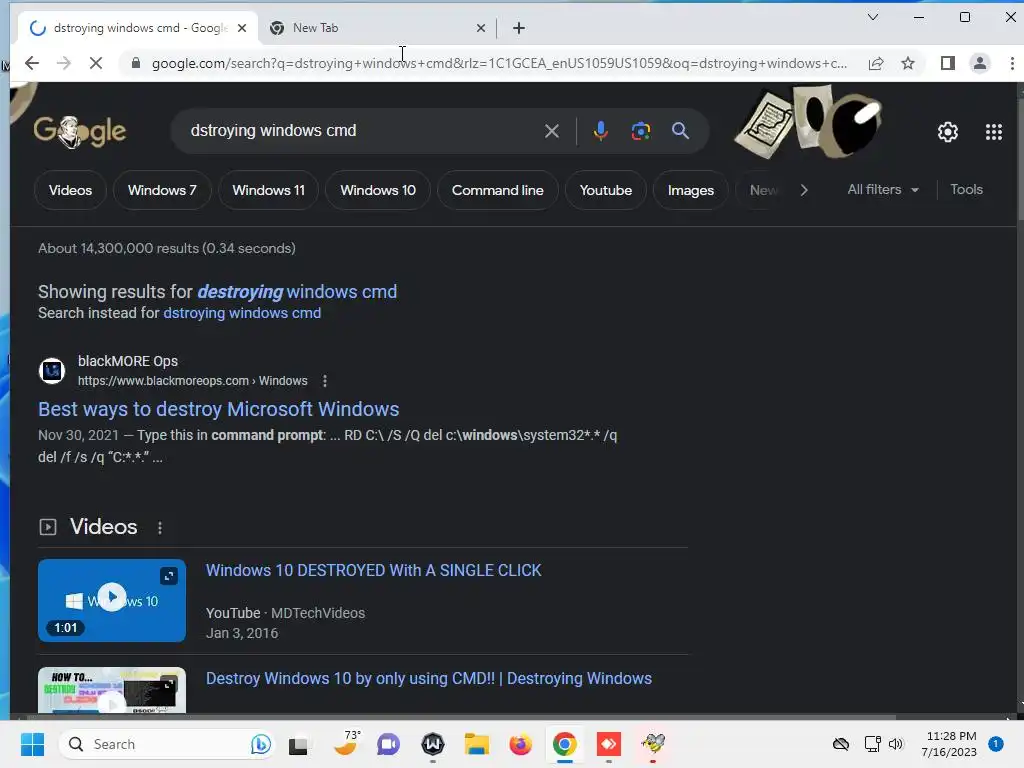1024x768 pixels.
Task: Open notification badge in system tray
Action: 995,744
